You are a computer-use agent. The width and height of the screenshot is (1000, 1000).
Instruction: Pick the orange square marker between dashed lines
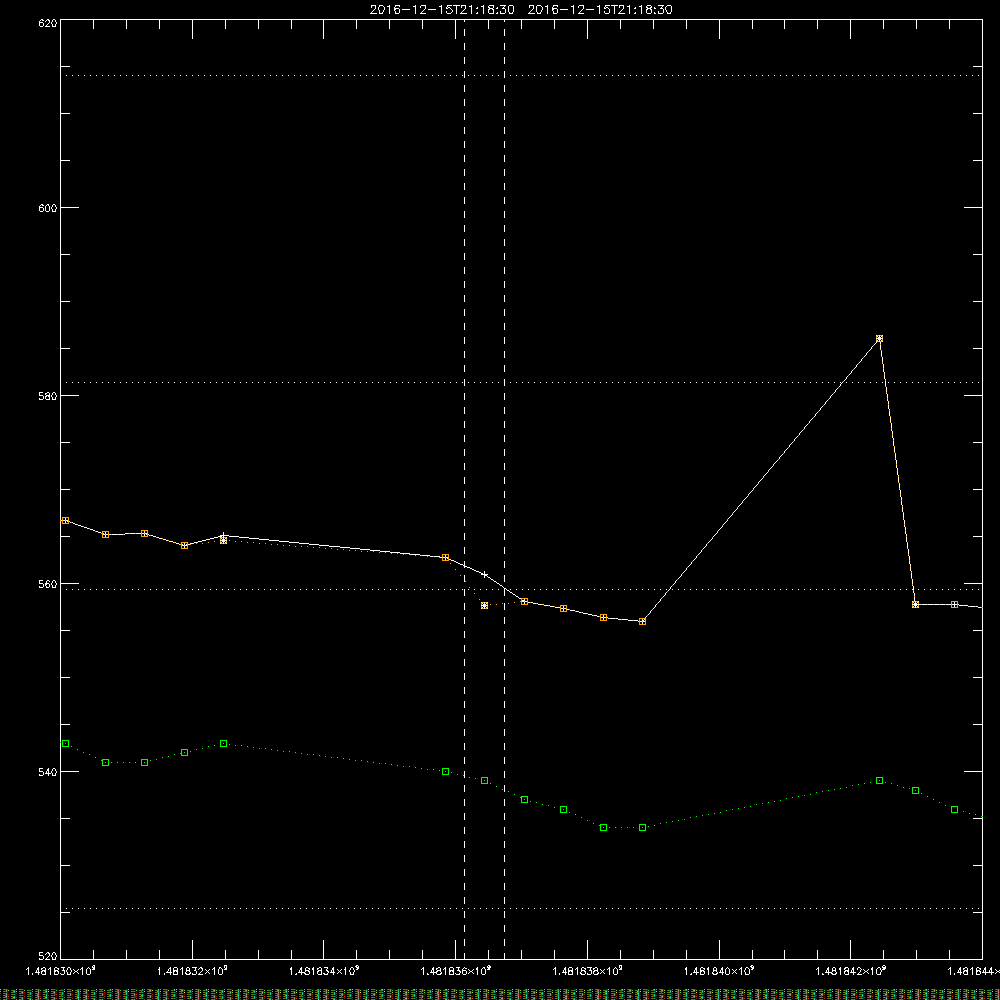coord(485,606)
